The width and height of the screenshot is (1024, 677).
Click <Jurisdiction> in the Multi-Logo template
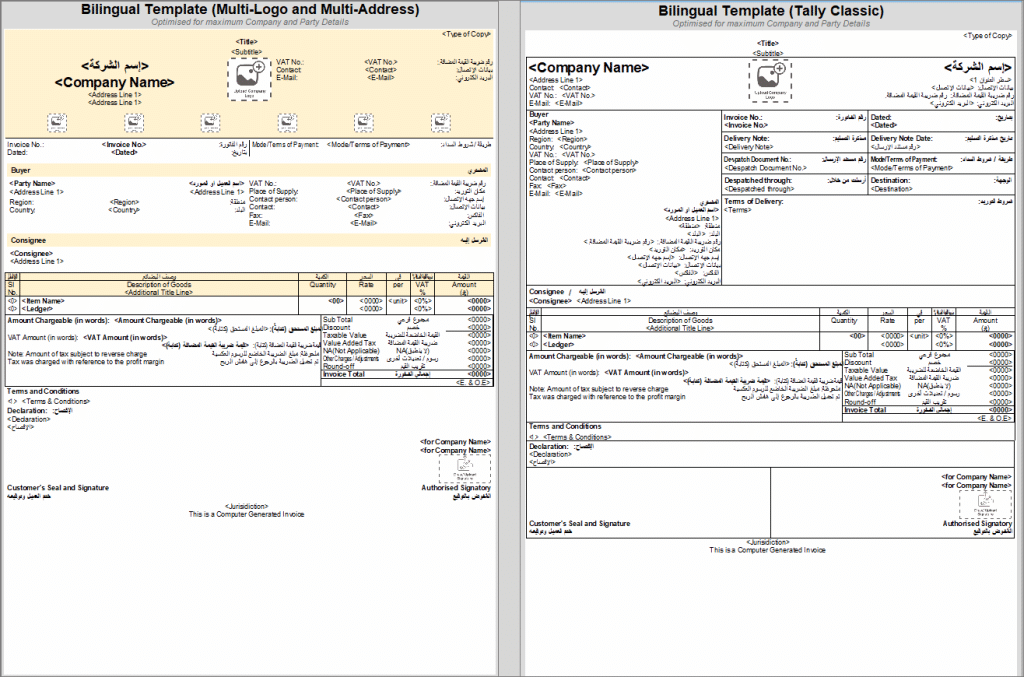(x=246, y=506)
